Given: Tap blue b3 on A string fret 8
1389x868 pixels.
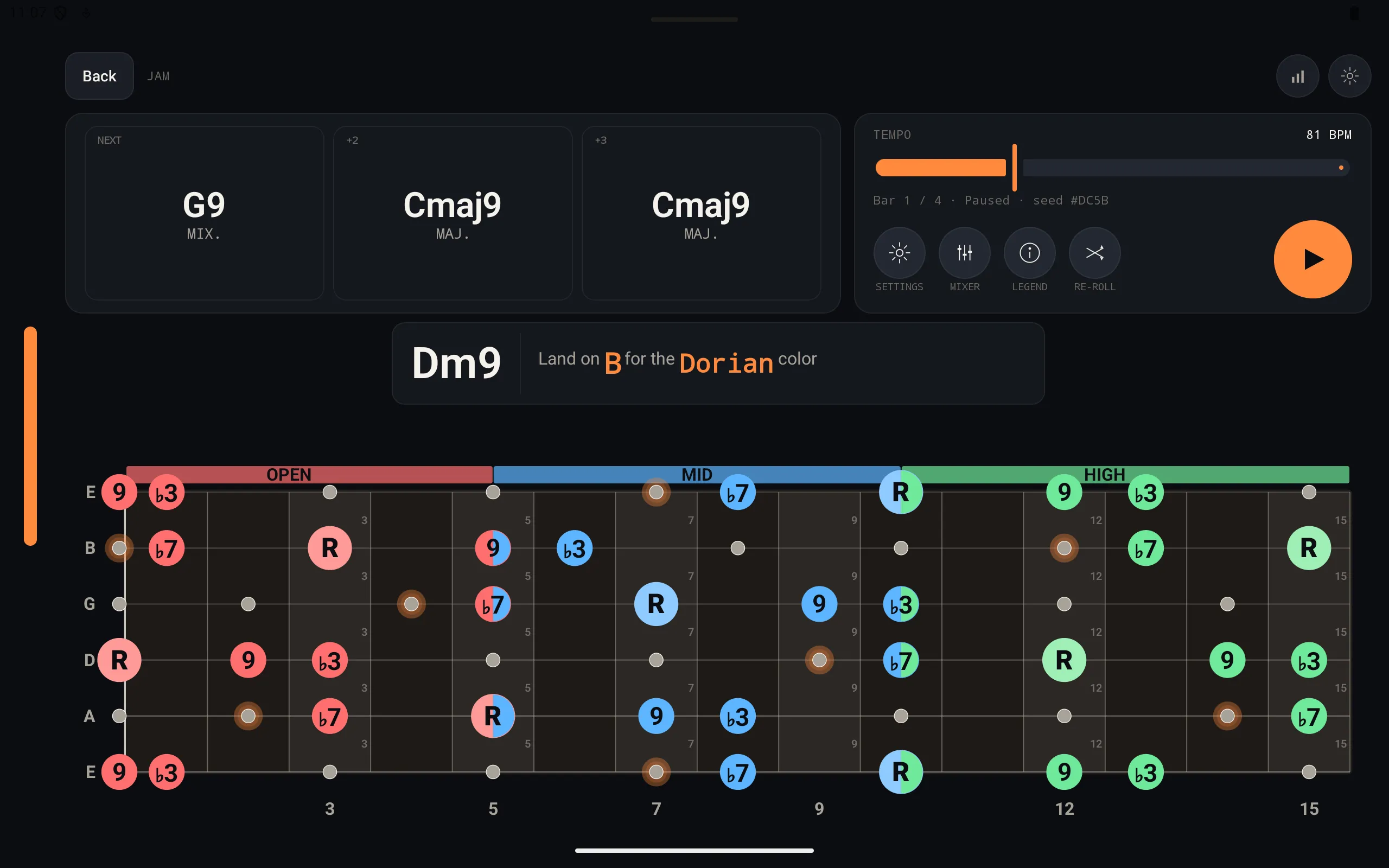Looking at the screenshot, I should click(x=737, y=716).
